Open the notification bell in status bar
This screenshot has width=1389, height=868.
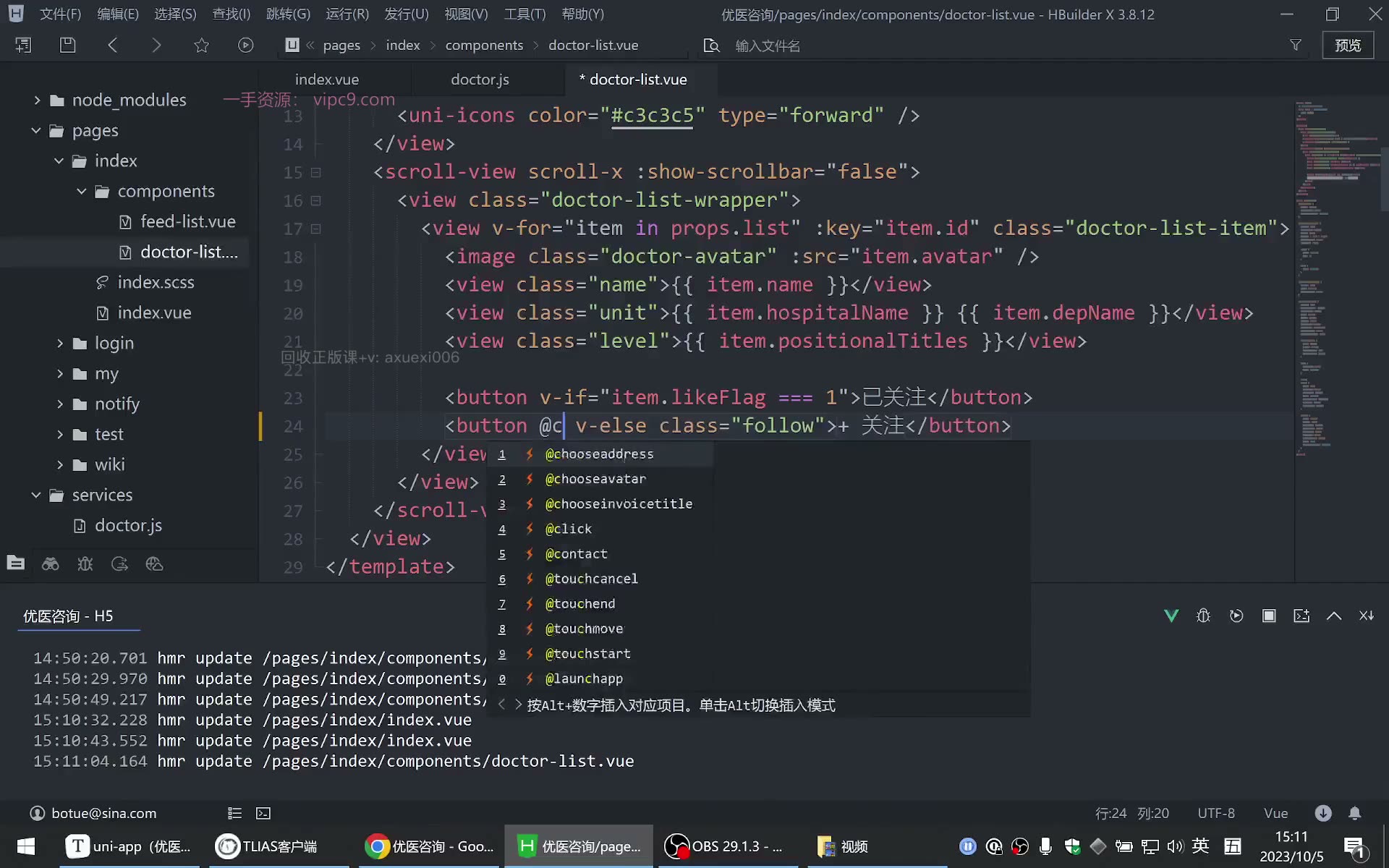click(x=1355, y=813)
